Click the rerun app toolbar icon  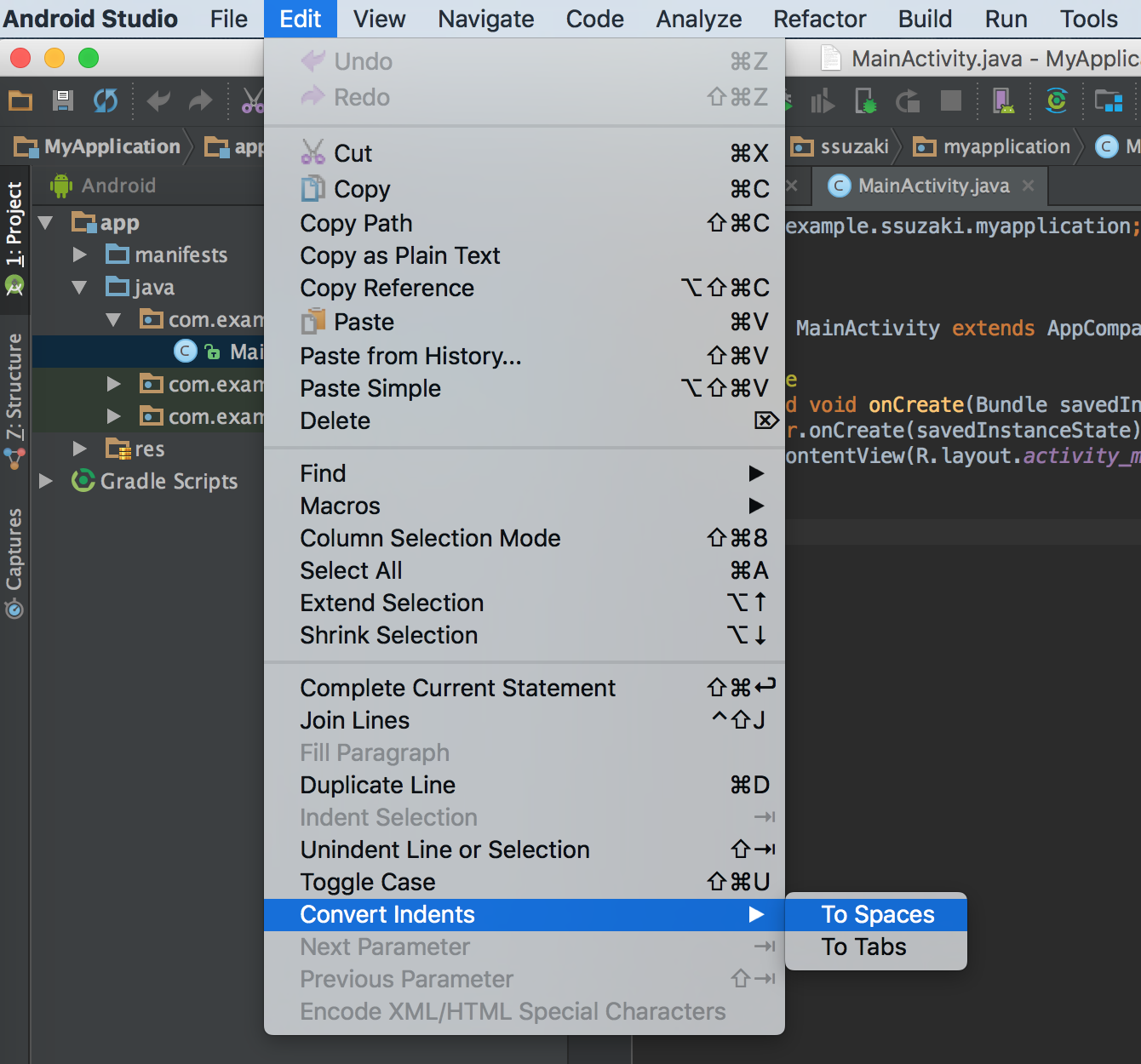(908, 101)
